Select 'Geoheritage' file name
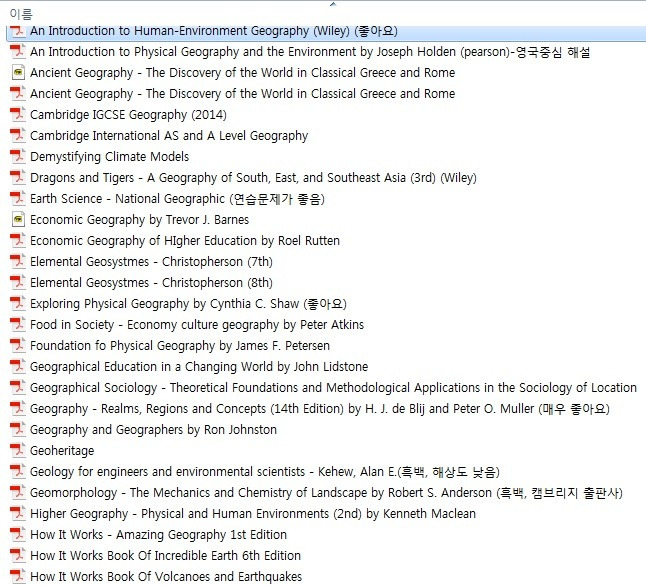The width and height of the screenshot is (646, 585). click(62, 451)
